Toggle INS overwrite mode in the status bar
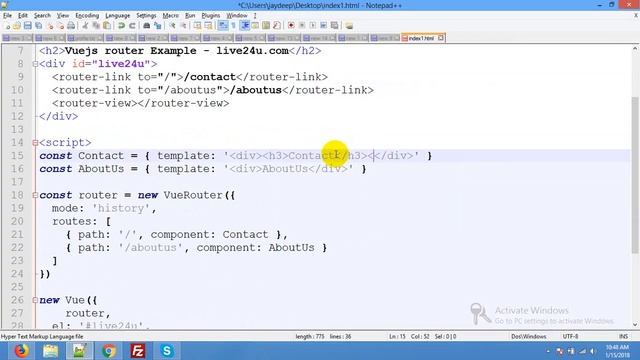The image size is (640, 360). pos(623,337)
